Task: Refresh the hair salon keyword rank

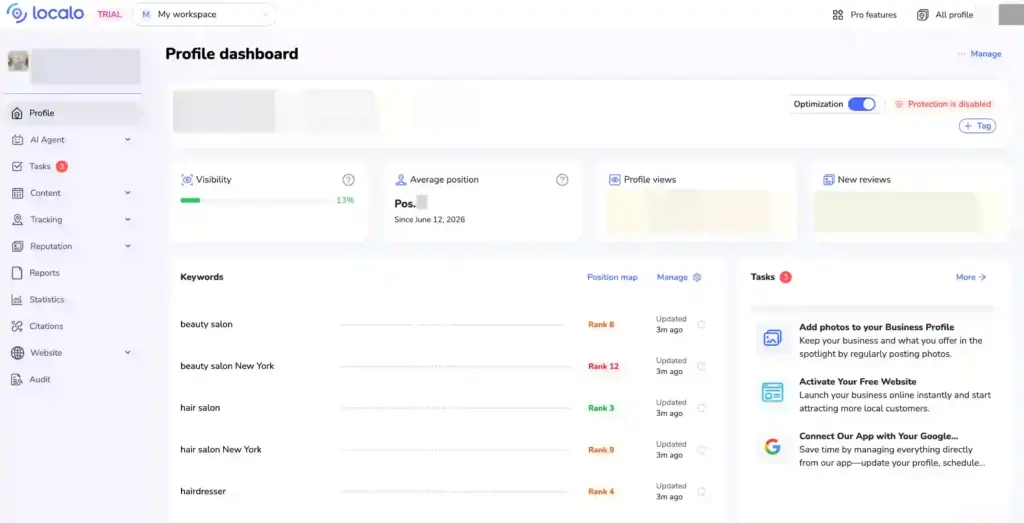Action: [x=701, y=407]
